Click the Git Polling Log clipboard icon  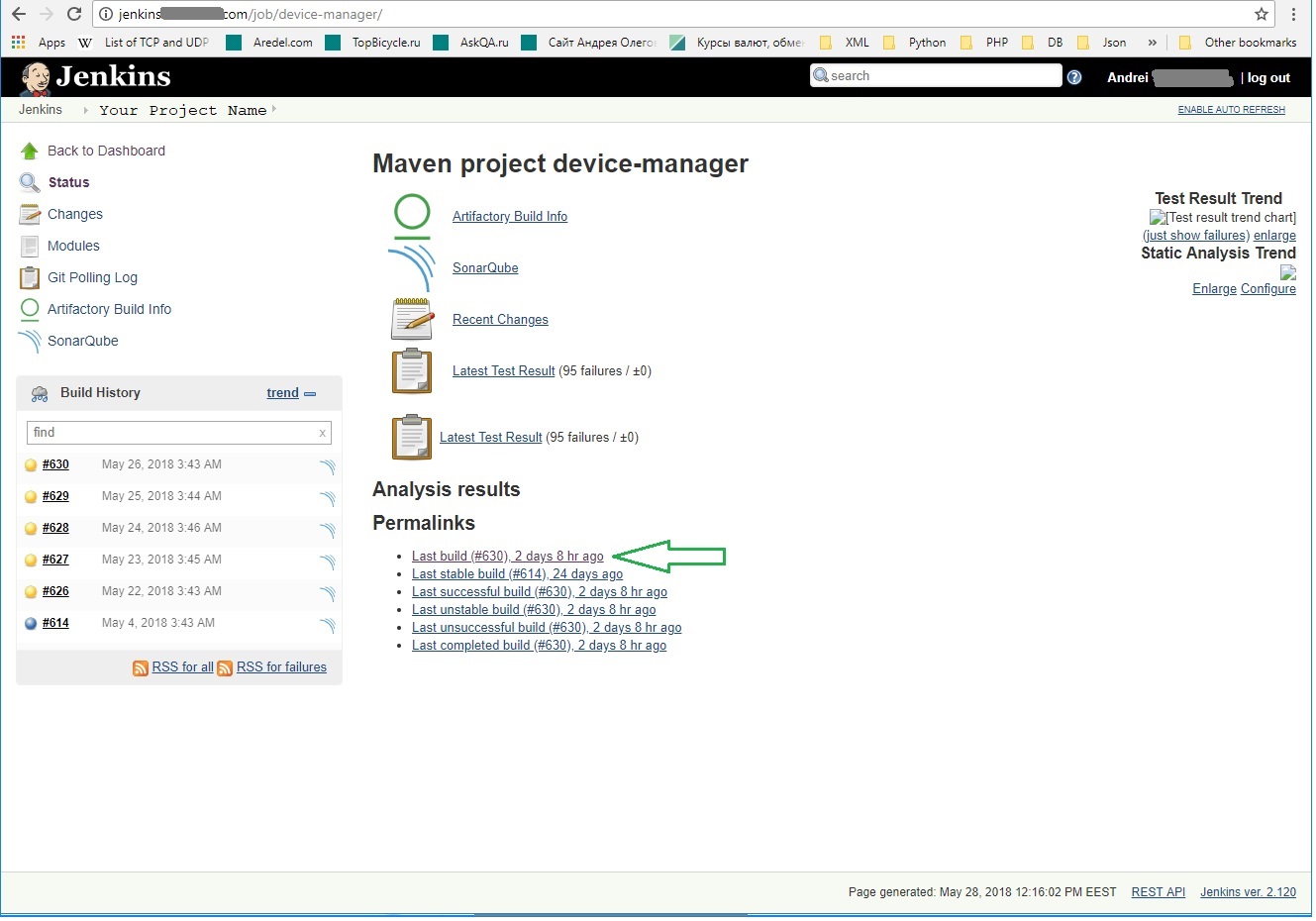click(29, 277)
